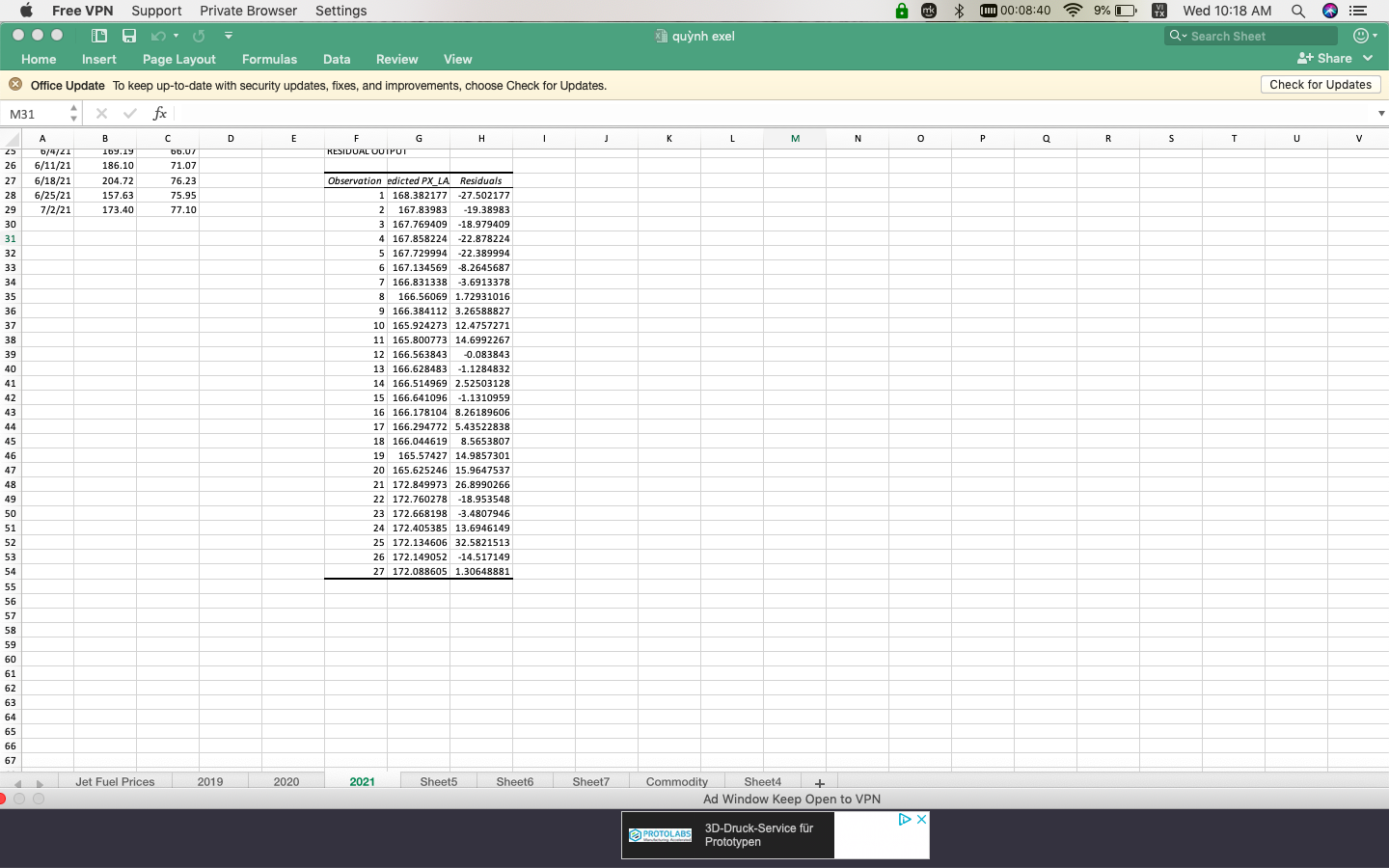Open the Formulas ribbon tab
The image size is (1389, 868).
pyautogui.click(x=269, y=59)
